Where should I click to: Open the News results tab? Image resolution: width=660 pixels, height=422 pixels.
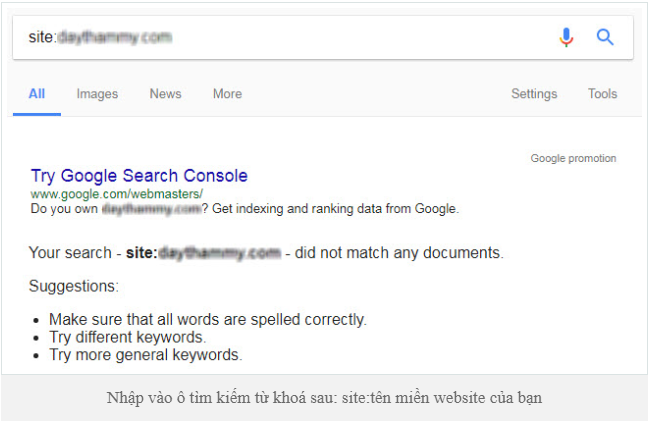(165, 94)
